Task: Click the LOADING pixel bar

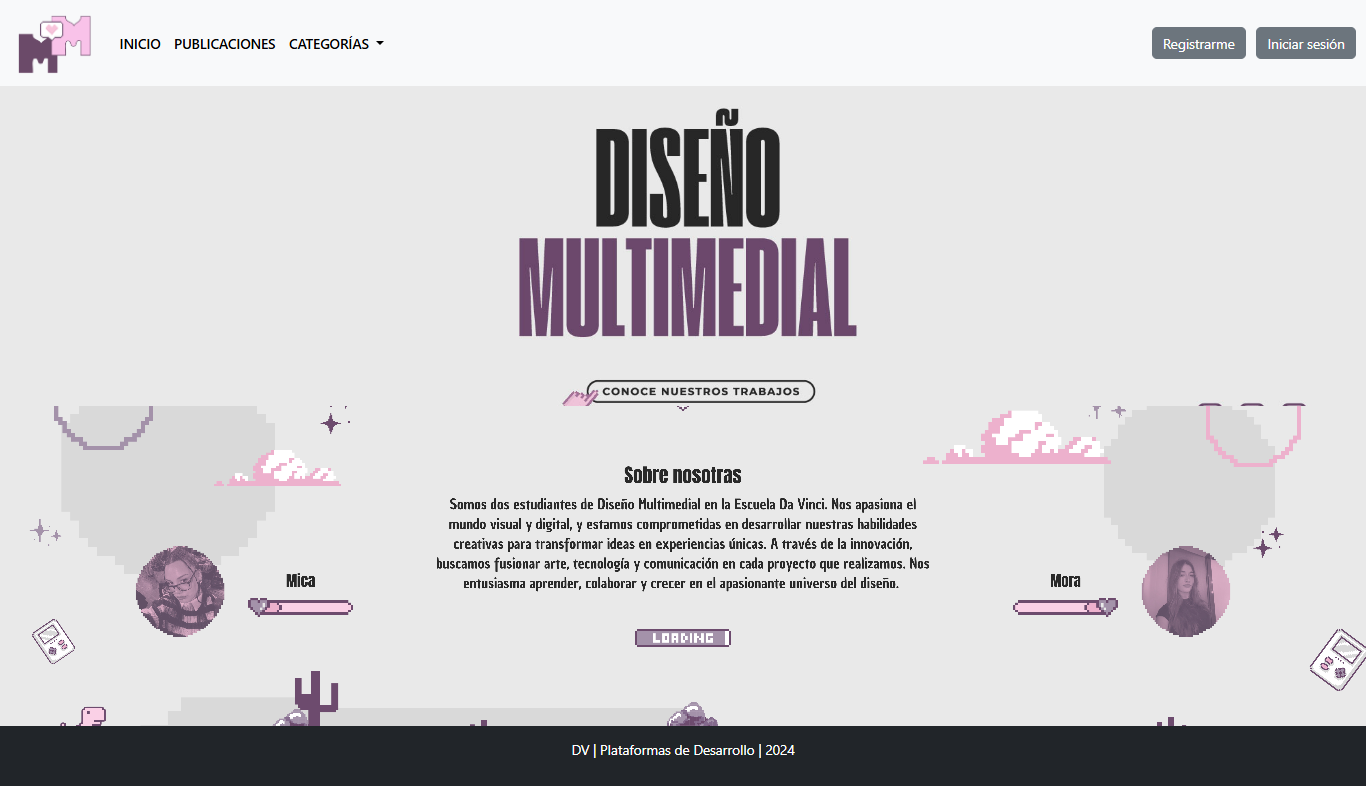Action: click(x=683, y=638)
